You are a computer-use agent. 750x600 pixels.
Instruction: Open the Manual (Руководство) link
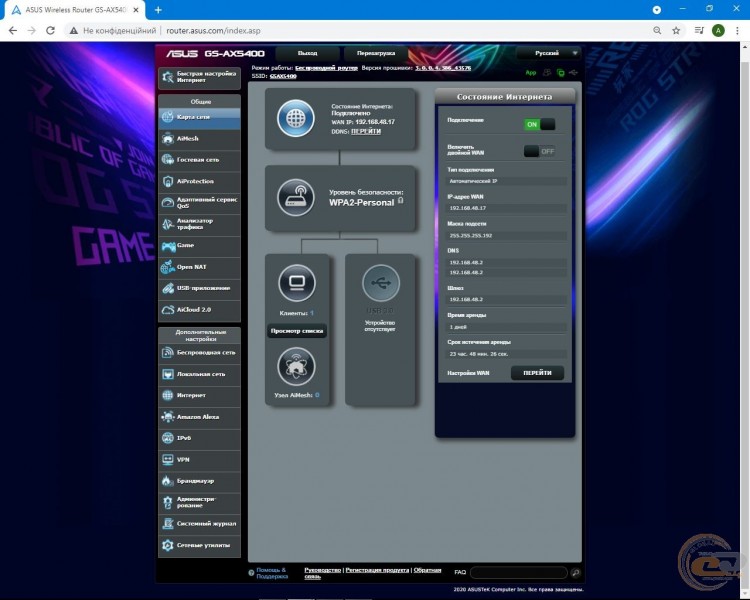tap(322, 570)
